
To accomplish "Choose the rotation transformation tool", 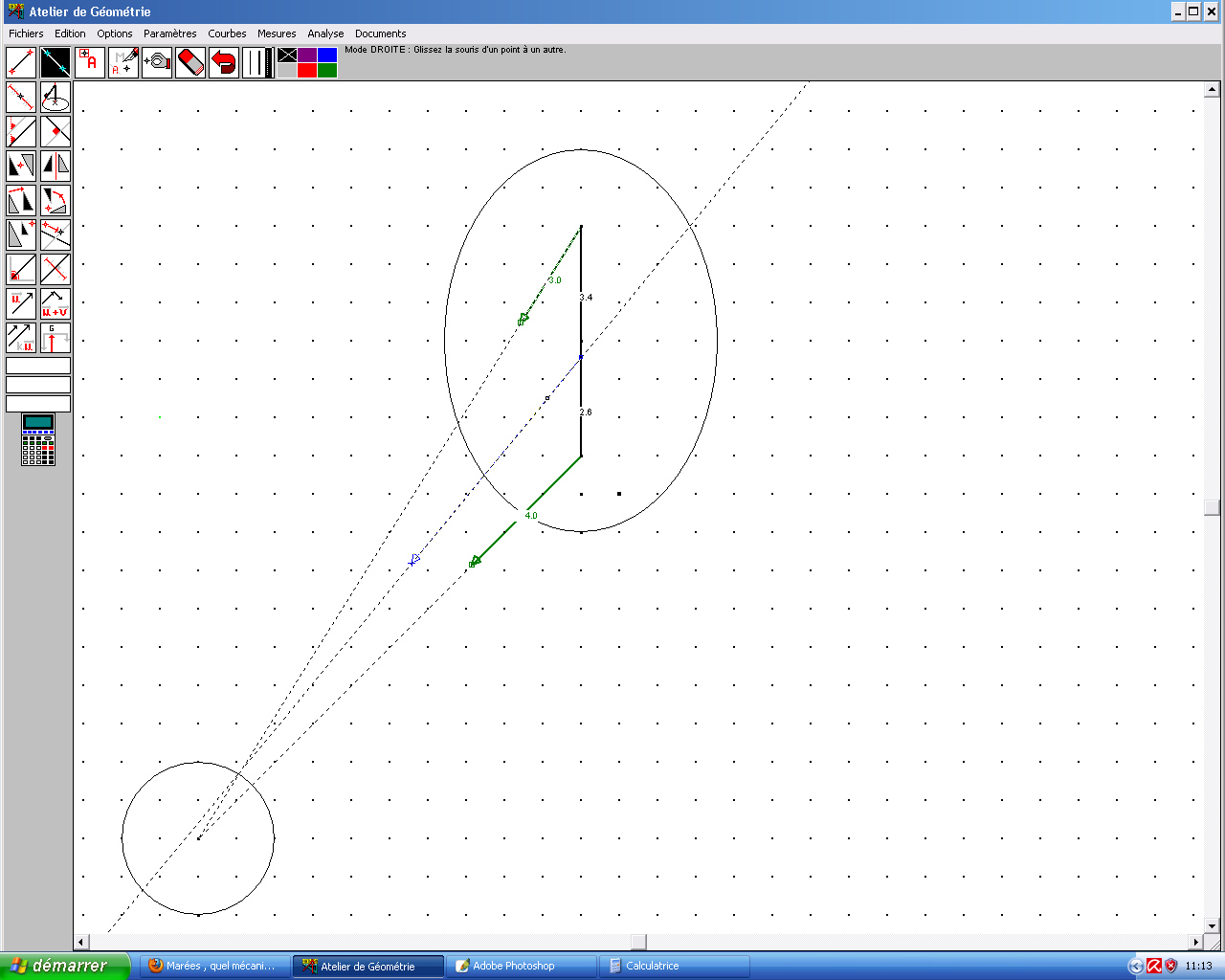I will (56, 200).
